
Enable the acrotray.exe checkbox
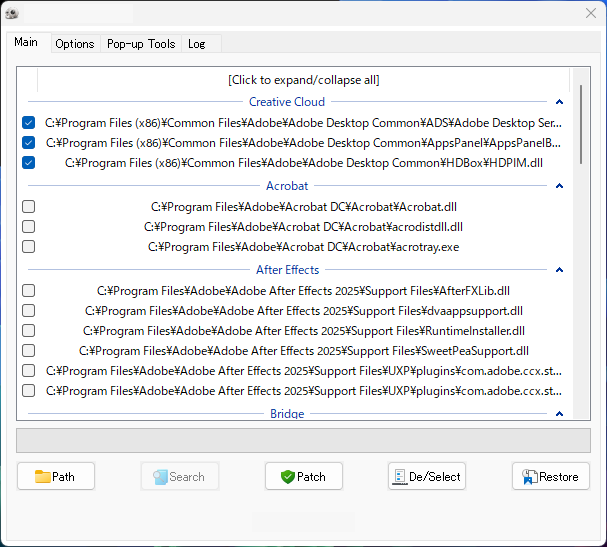(x=29, y=247)
